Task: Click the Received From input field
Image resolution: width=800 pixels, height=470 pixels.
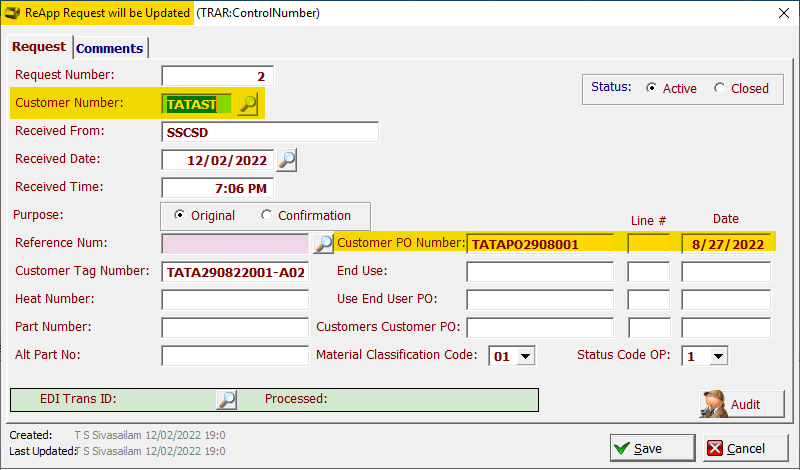Action: click(270, 132)
